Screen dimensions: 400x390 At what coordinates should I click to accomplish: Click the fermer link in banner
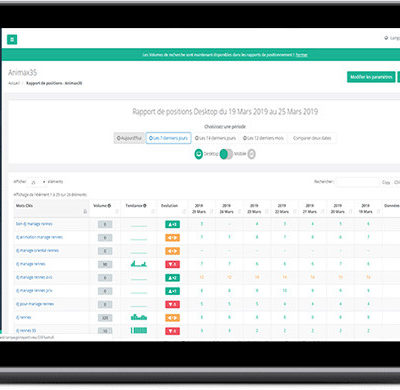tap(302, 55)
